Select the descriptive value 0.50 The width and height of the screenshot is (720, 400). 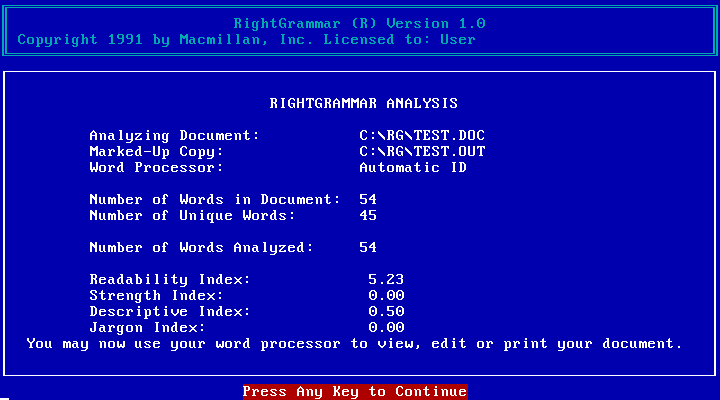[386, 312]
